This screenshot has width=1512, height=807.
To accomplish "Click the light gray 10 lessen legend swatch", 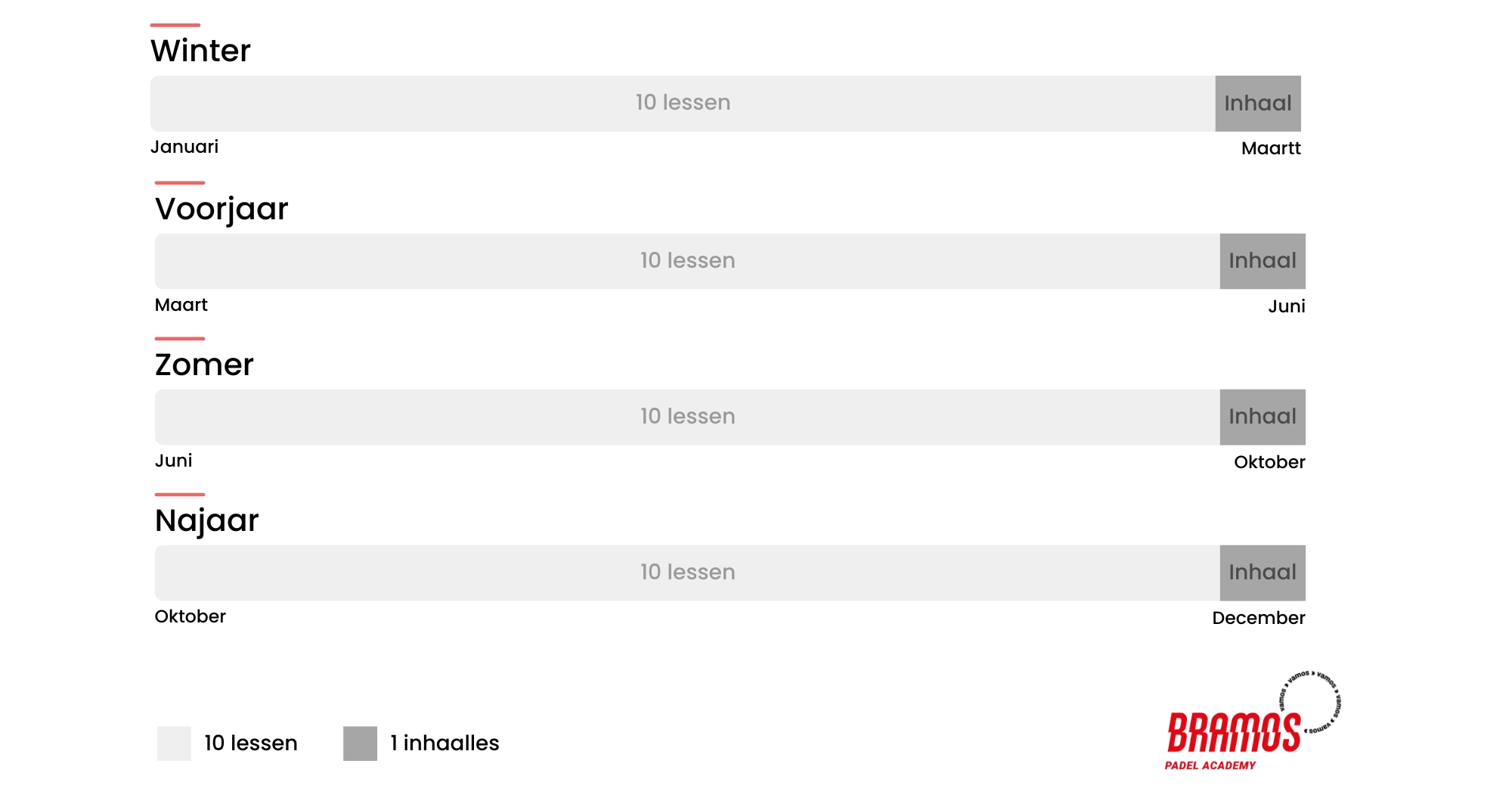I will coord(174,743).
